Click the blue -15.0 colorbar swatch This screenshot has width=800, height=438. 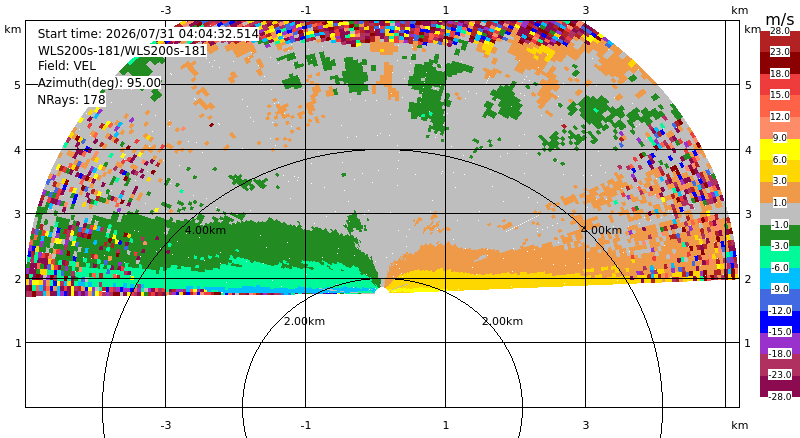[x=780, y=321]
